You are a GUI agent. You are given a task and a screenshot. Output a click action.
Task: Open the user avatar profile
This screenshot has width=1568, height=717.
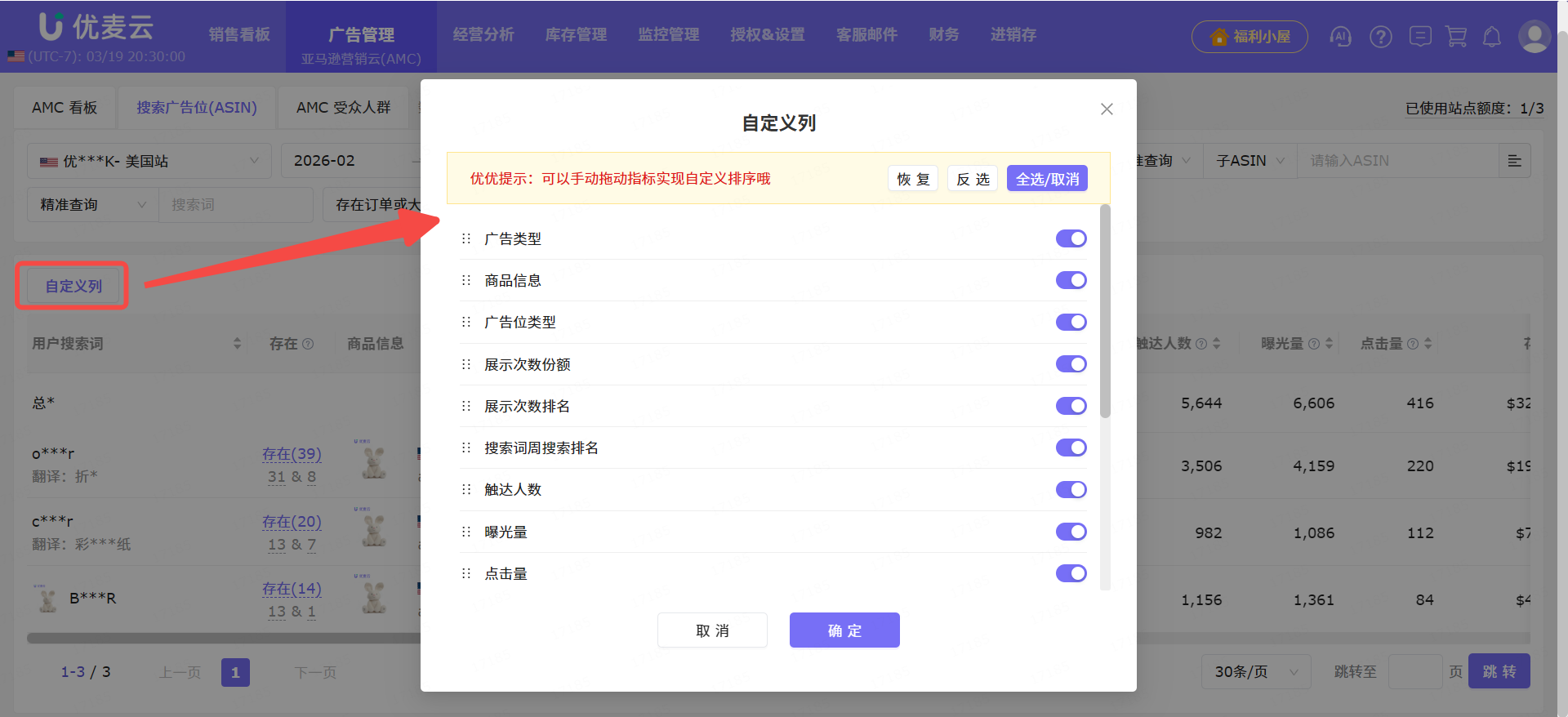click(x=1535, y=37)
